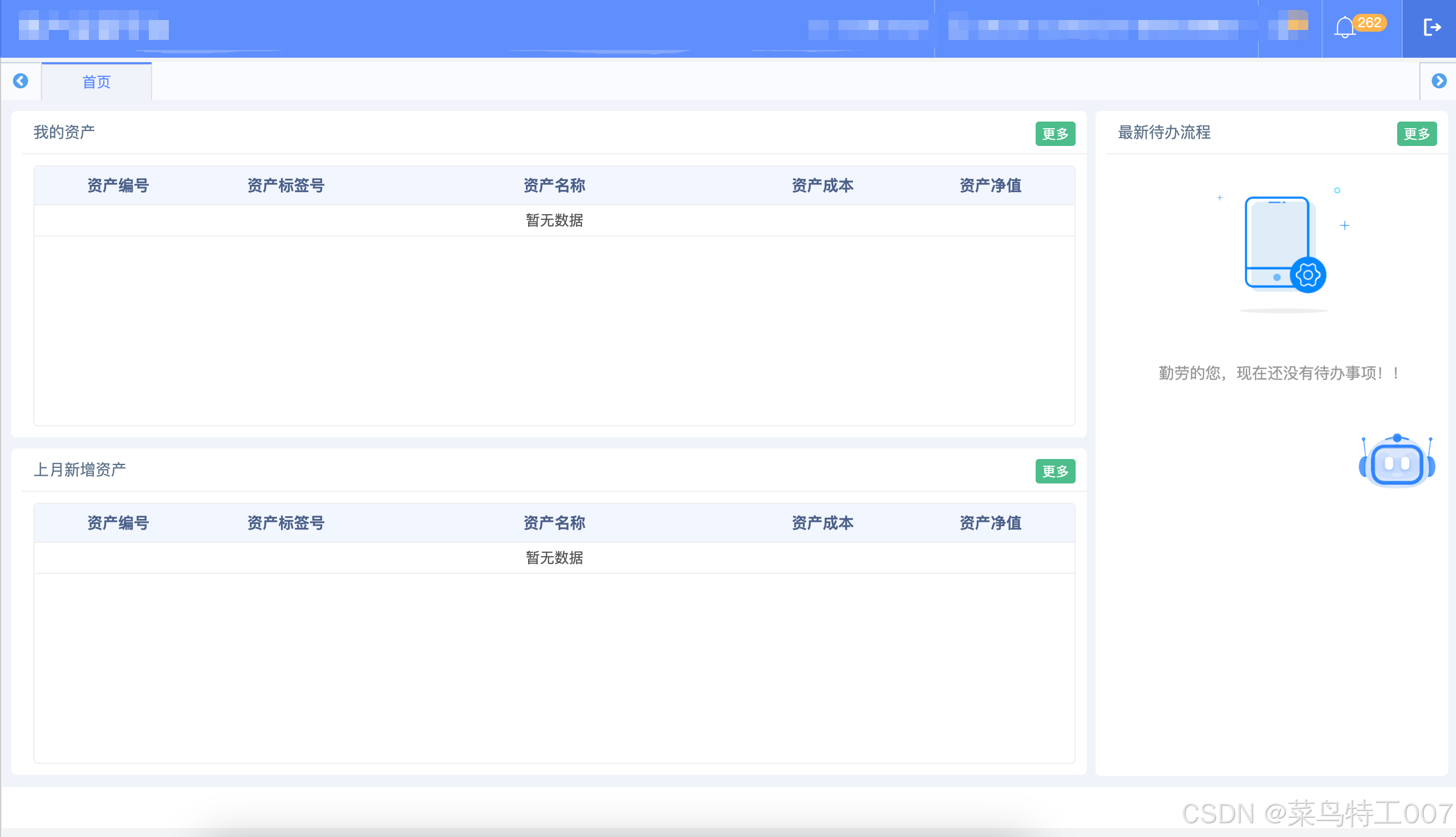Click 资产标签号 header in 我的资产 table

286,186
